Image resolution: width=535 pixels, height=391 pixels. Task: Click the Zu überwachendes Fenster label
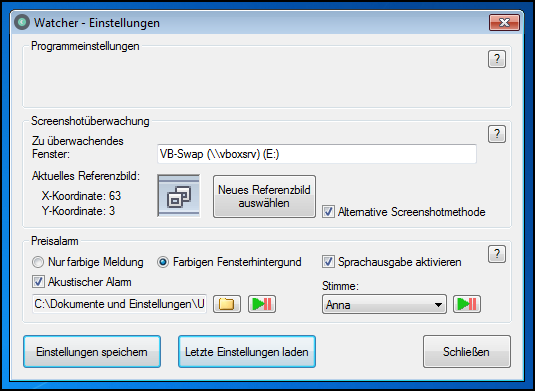(78, 147)
